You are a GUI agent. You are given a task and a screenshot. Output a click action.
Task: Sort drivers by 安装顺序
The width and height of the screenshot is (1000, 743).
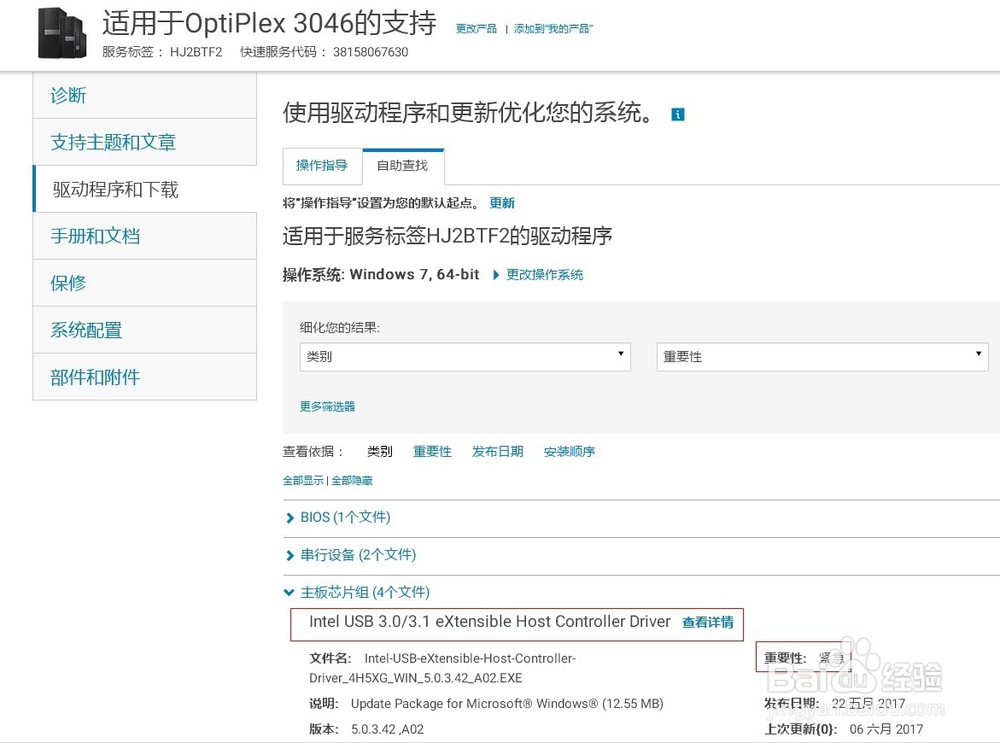[569, 452]
